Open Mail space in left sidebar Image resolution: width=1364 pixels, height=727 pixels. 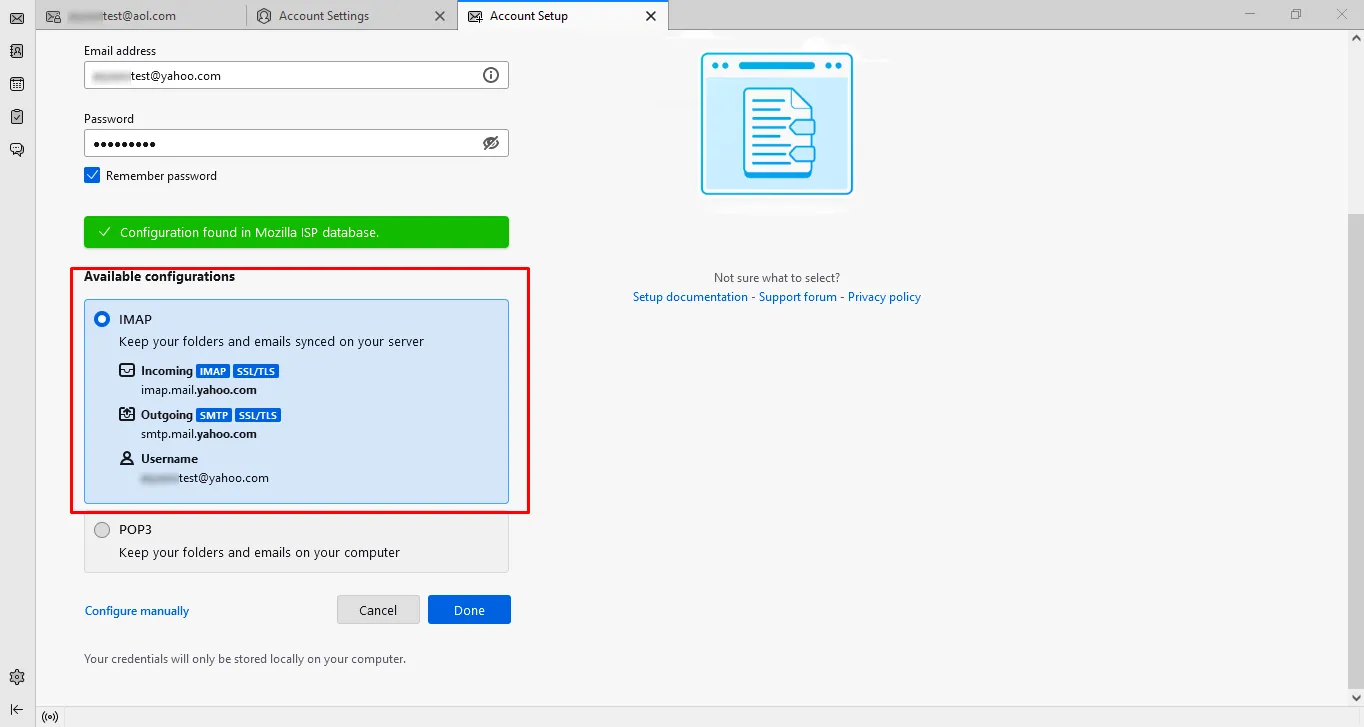17,18
